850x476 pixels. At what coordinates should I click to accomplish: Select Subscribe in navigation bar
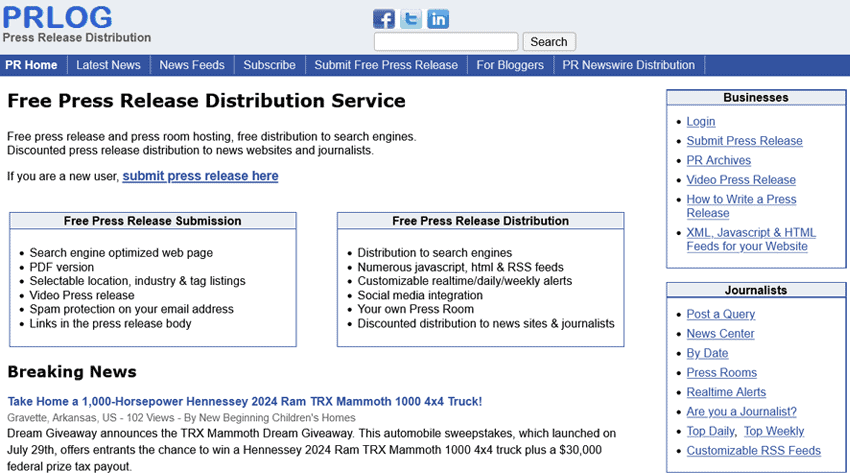[269, 65]
